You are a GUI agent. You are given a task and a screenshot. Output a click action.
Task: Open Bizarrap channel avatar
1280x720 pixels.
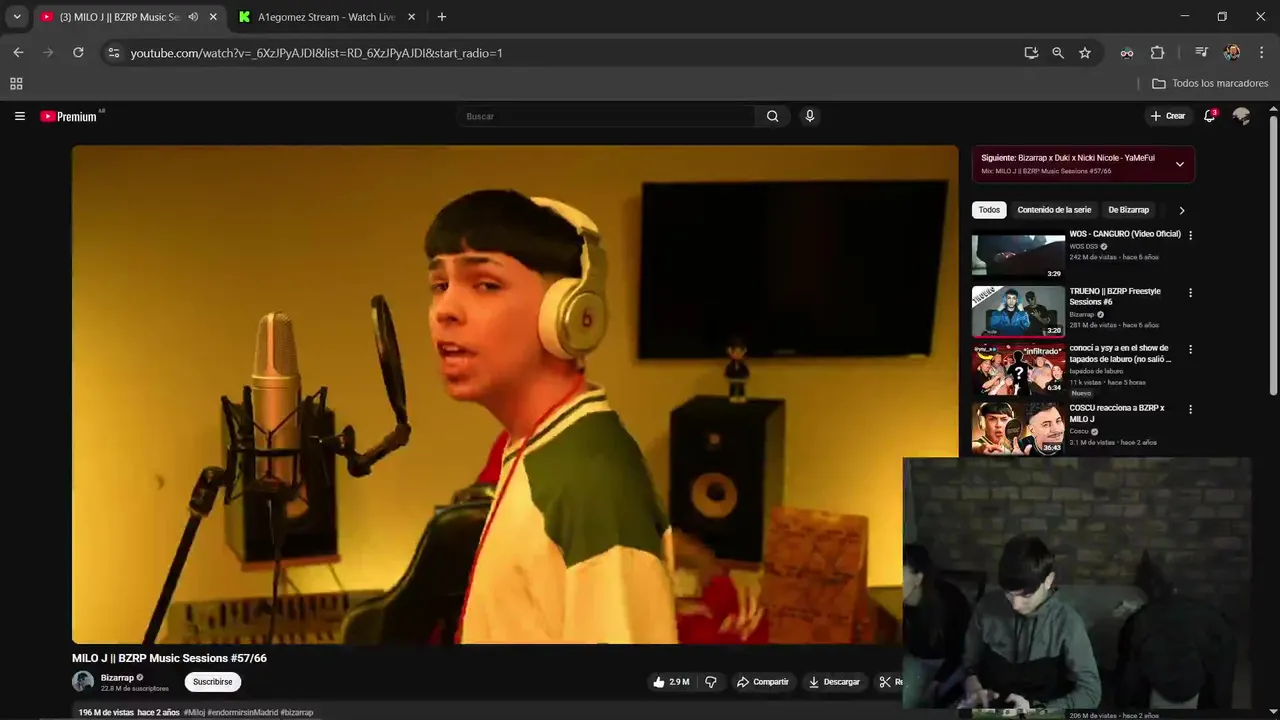click(83, 682)
